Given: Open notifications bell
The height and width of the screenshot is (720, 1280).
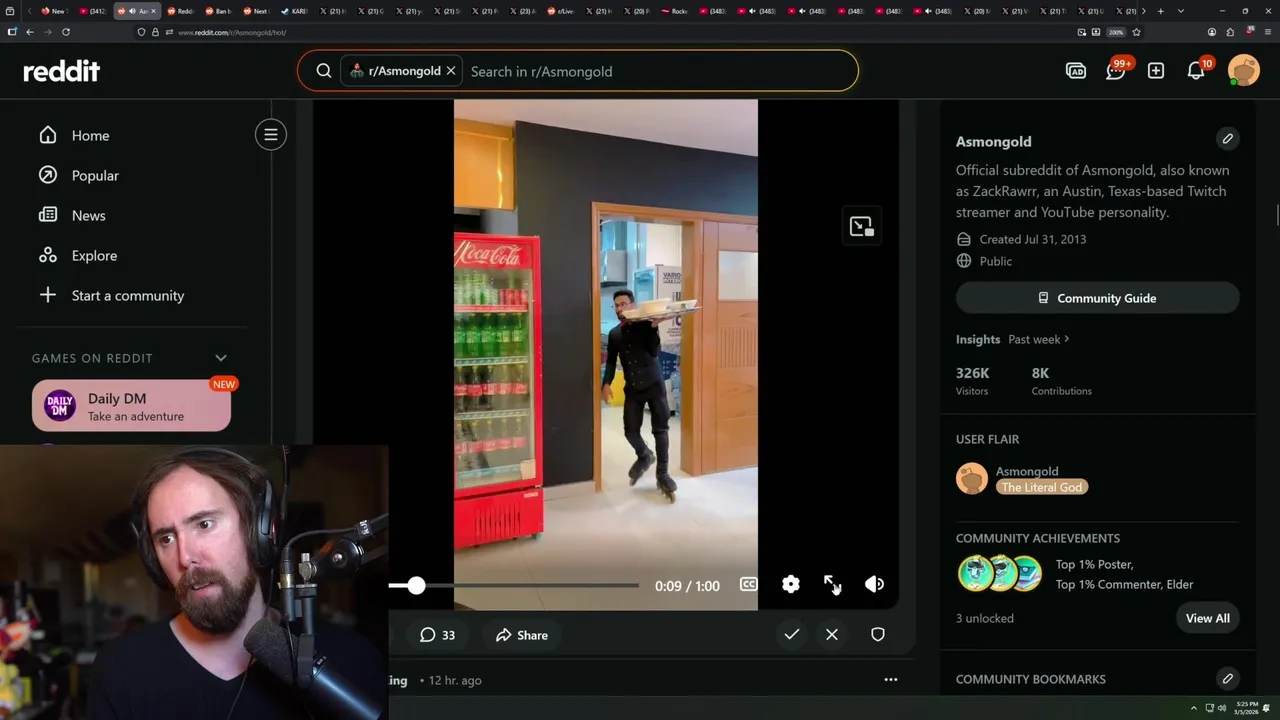Looking at the screenshot, I should tap(1196, 71).
